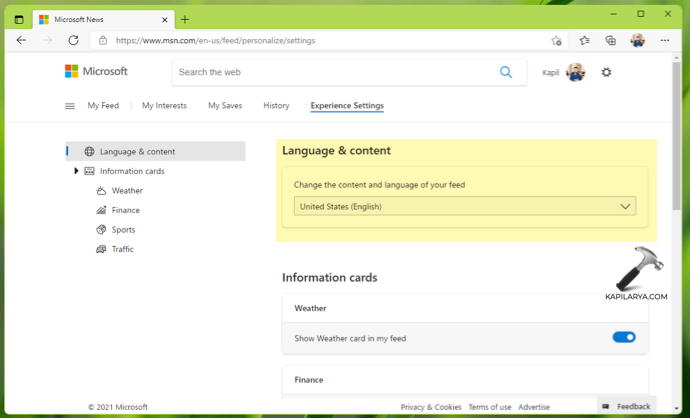Go back using the browser back arrow
The height and width of the screenshot is (418, 690).
[x=21, y=41]
